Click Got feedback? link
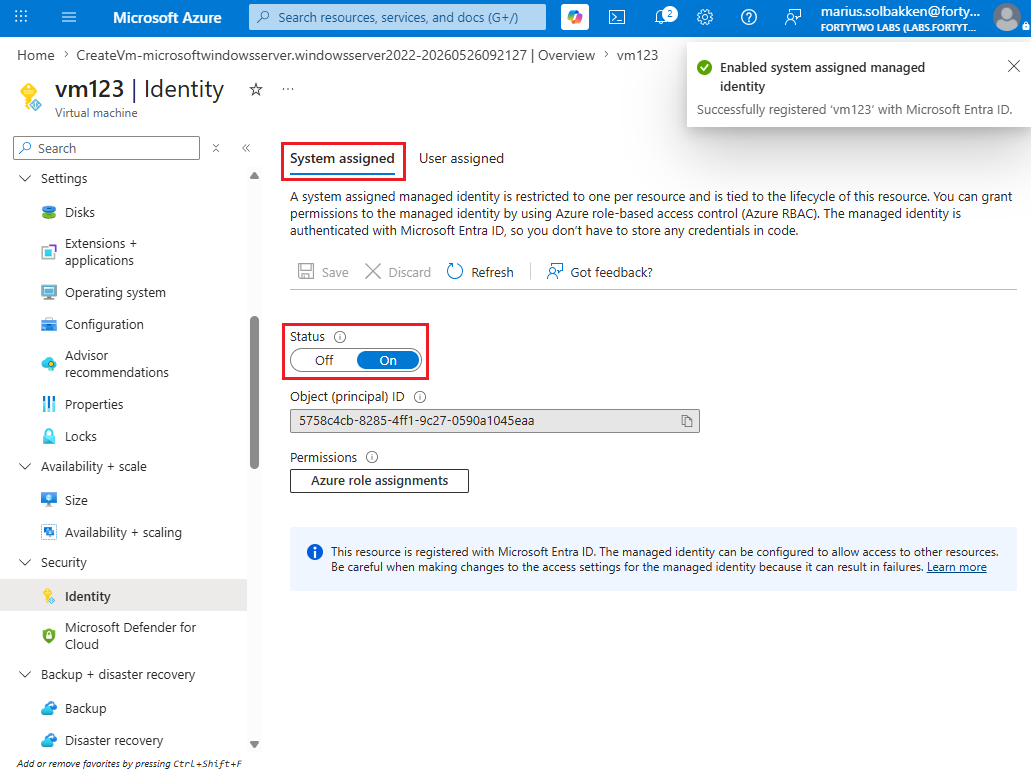Viewport: 1031px width, 769px height. 600,272
